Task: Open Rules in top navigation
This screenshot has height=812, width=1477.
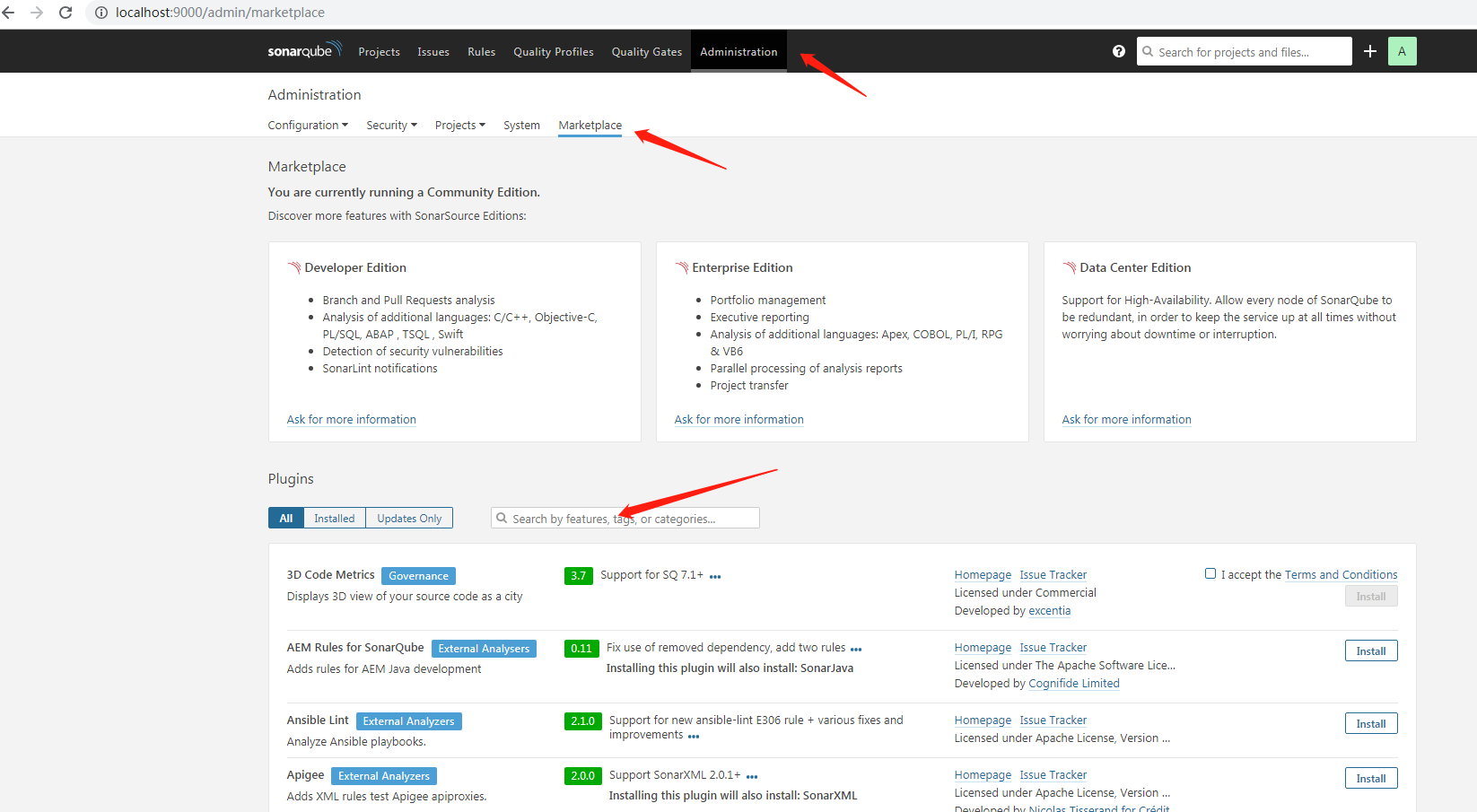Action: tap(481, 52)
